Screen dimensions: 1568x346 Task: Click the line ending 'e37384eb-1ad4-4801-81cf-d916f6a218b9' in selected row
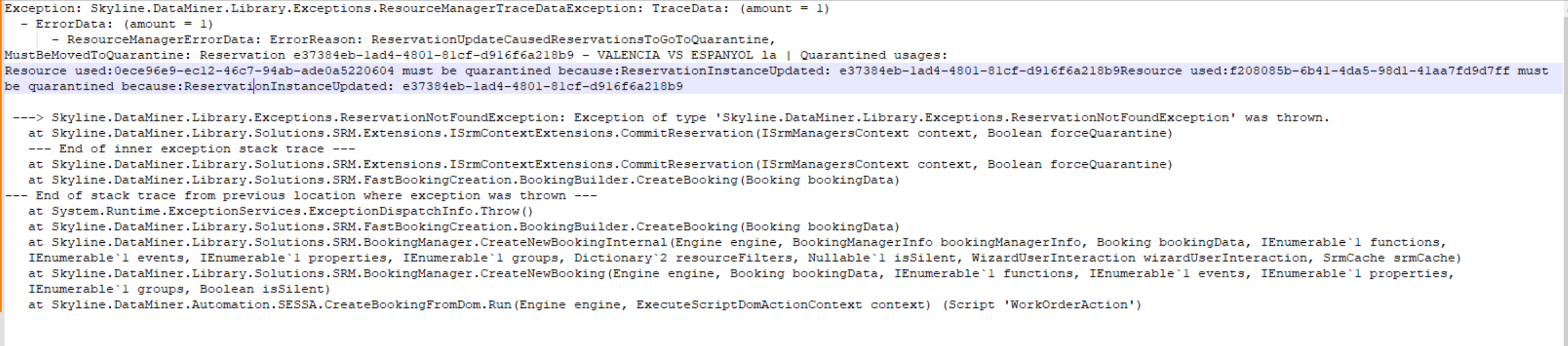coord(343,86)
